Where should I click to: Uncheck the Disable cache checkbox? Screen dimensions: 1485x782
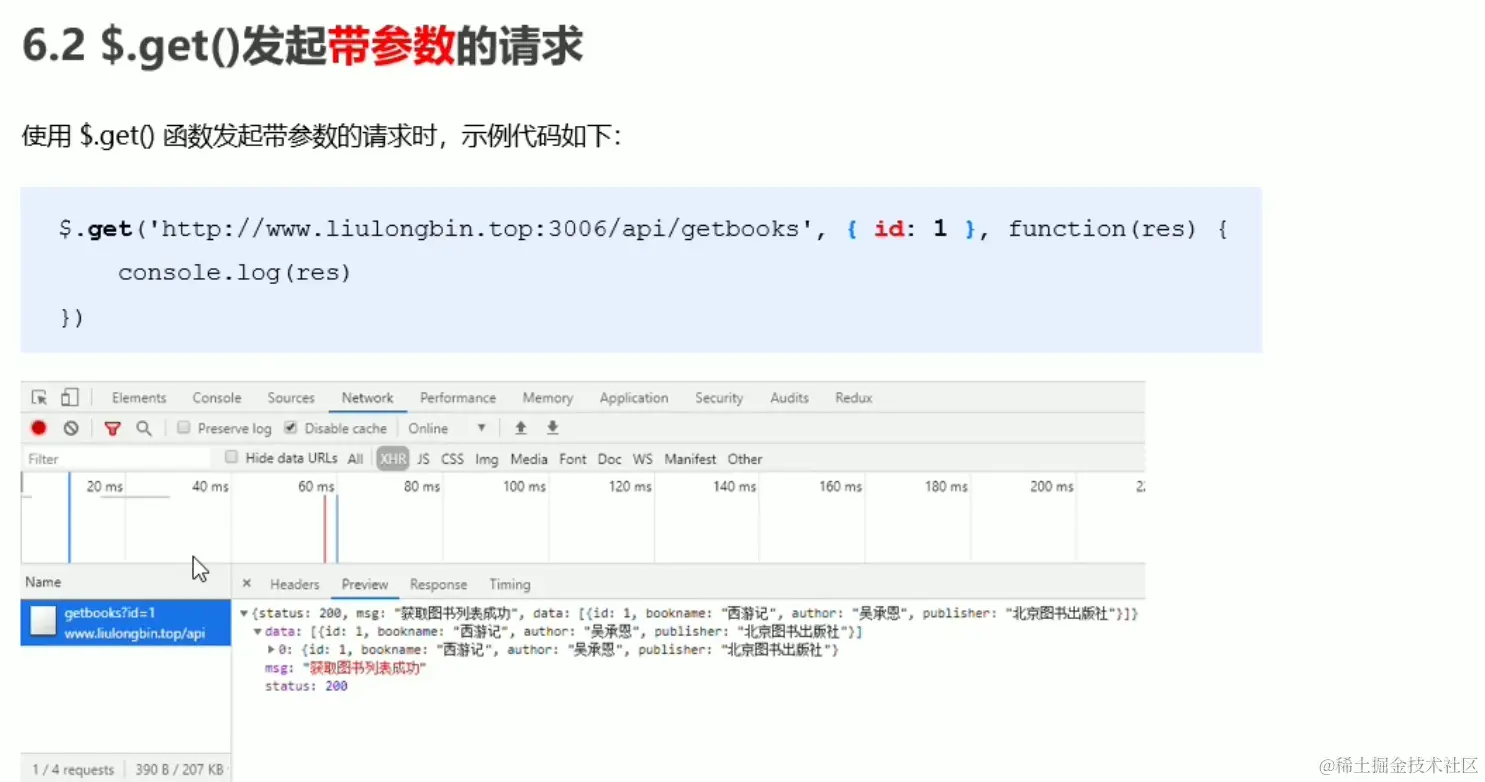click(291, 428)
